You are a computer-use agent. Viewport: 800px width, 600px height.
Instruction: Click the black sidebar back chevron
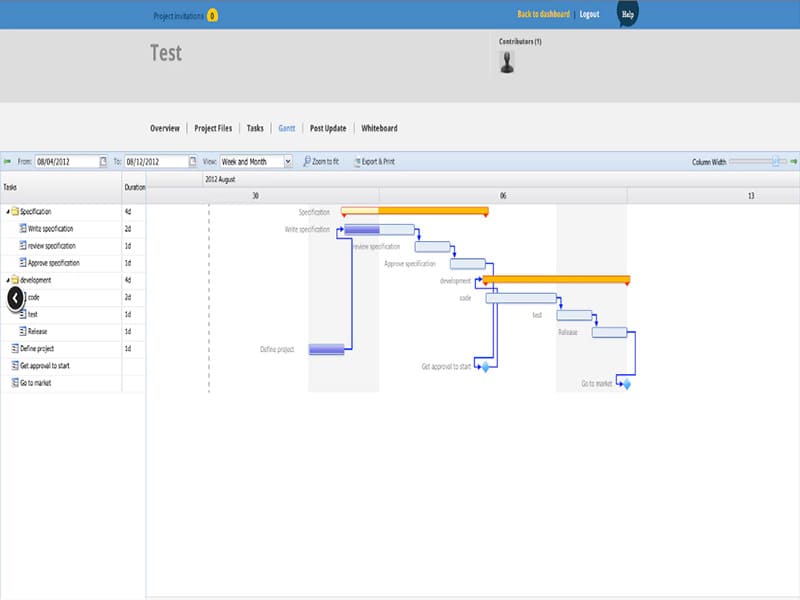(15, 297)
